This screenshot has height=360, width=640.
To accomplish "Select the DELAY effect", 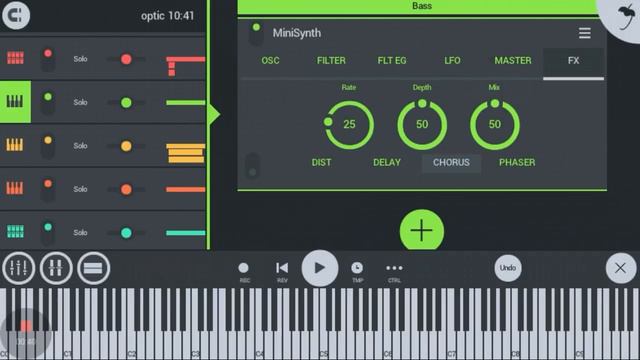I will pyautogui.click(x=387, y=162).
